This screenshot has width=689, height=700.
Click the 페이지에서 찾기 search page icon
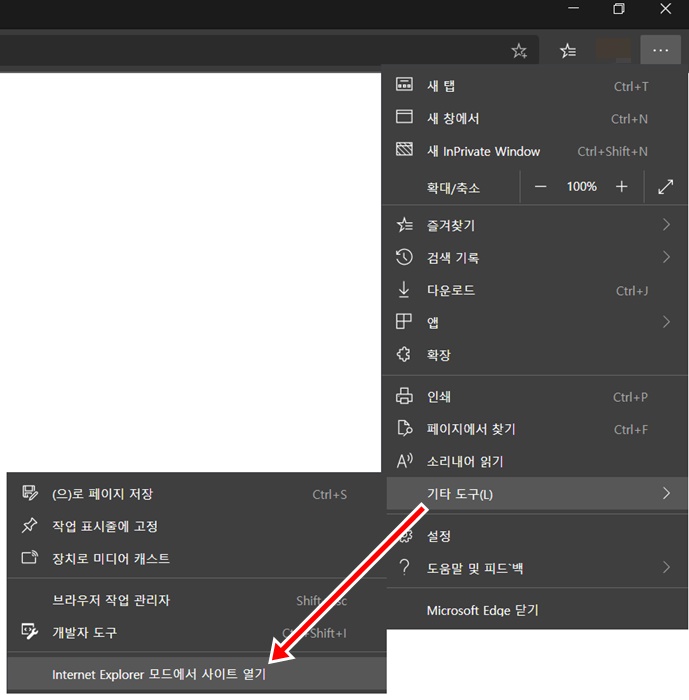[x=405, y=428]
